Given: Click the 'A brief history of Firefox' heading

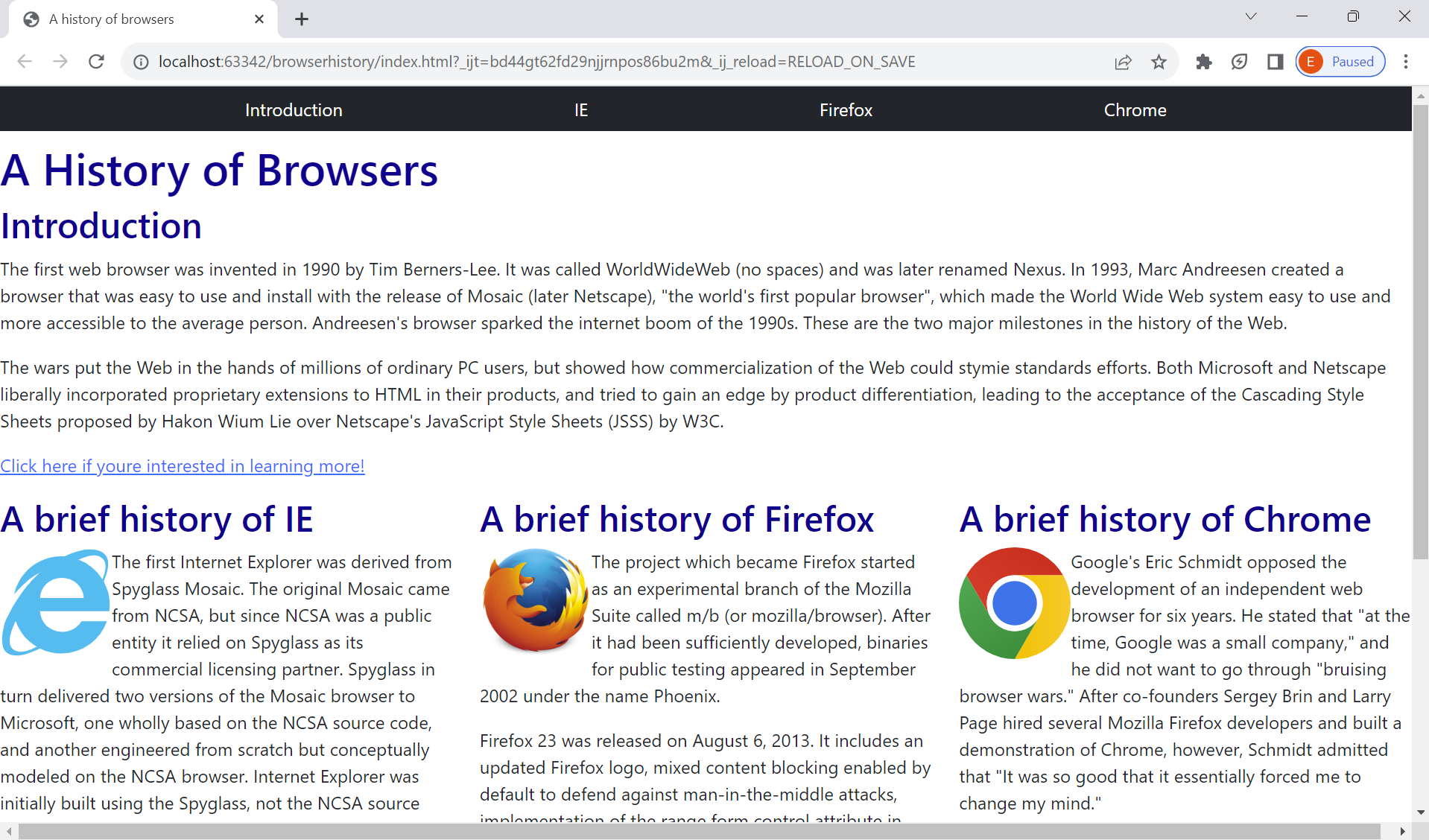Looking at the screenshot, I should click(x=677, y=519).
